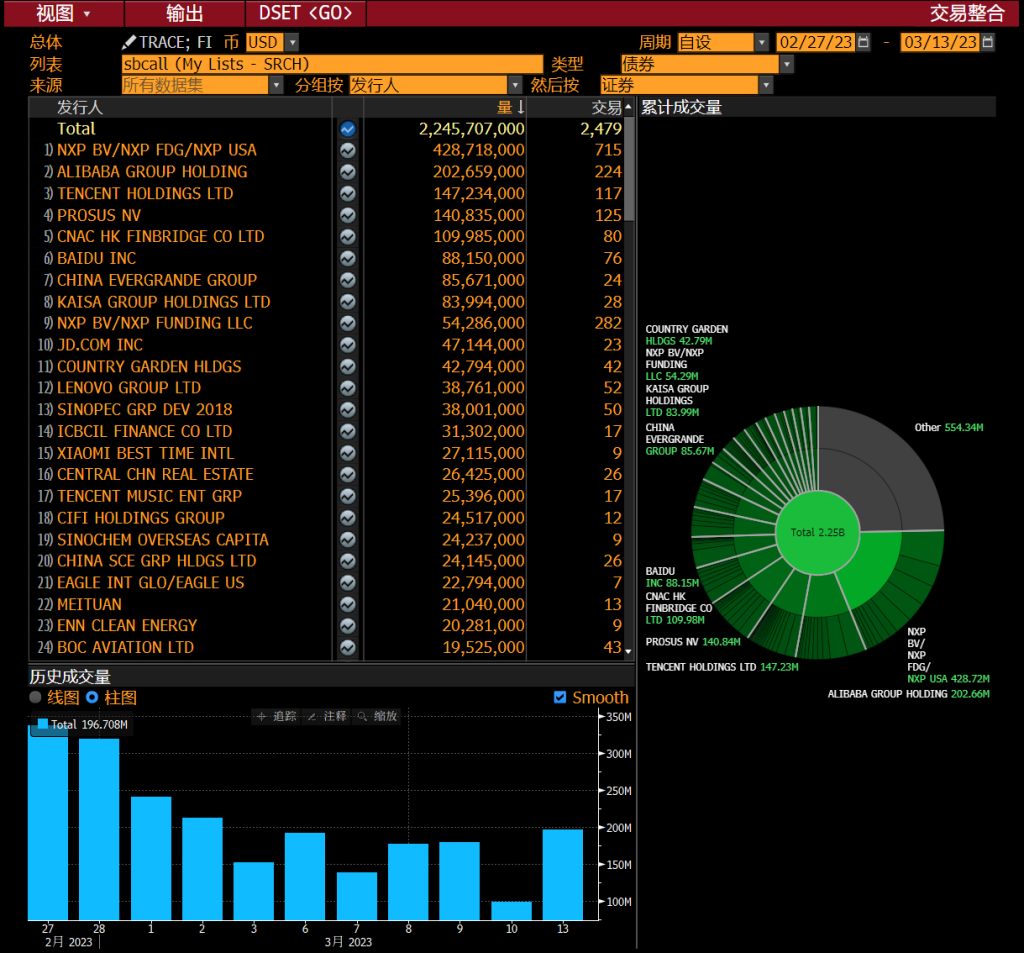Open calendar picker for start date 02/27/23
The height and width of the screenshot is (953, 1024).
[863, 42]
